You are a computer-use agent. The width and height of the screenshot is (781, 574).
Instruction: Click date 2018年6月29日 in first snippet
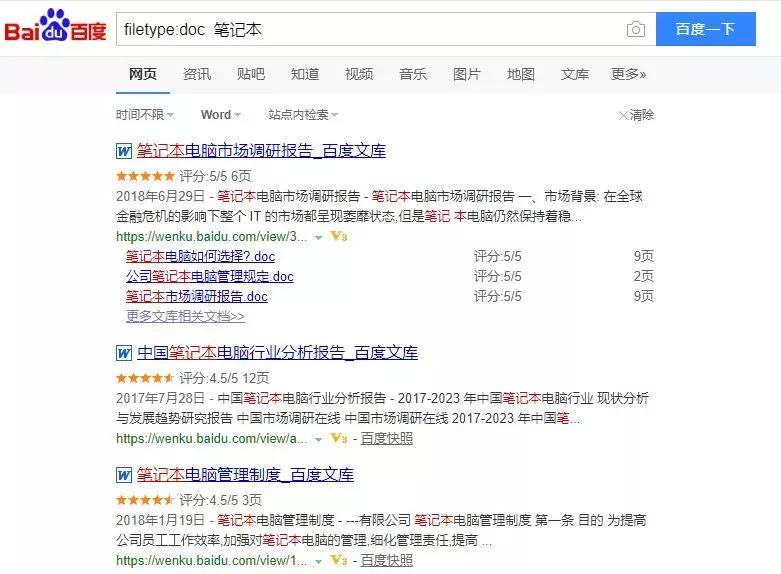[160, 196]
